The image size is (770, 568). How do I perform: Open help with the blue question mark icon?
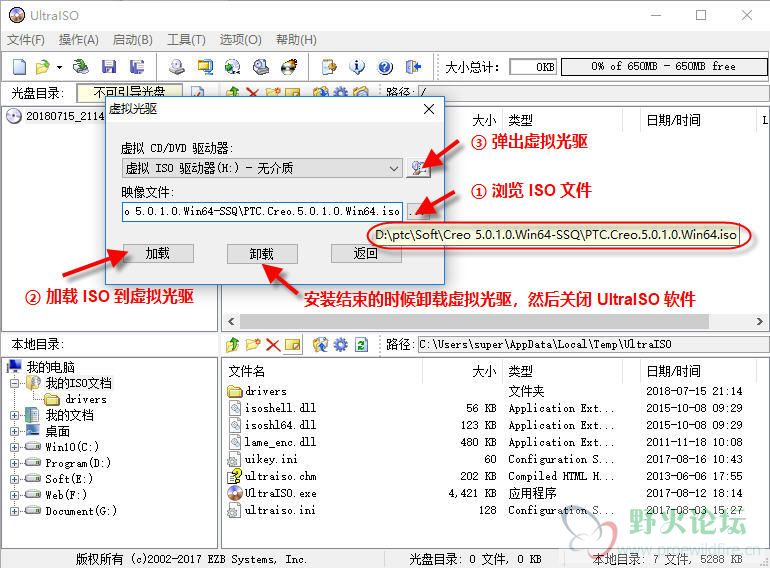coord(385,66)
